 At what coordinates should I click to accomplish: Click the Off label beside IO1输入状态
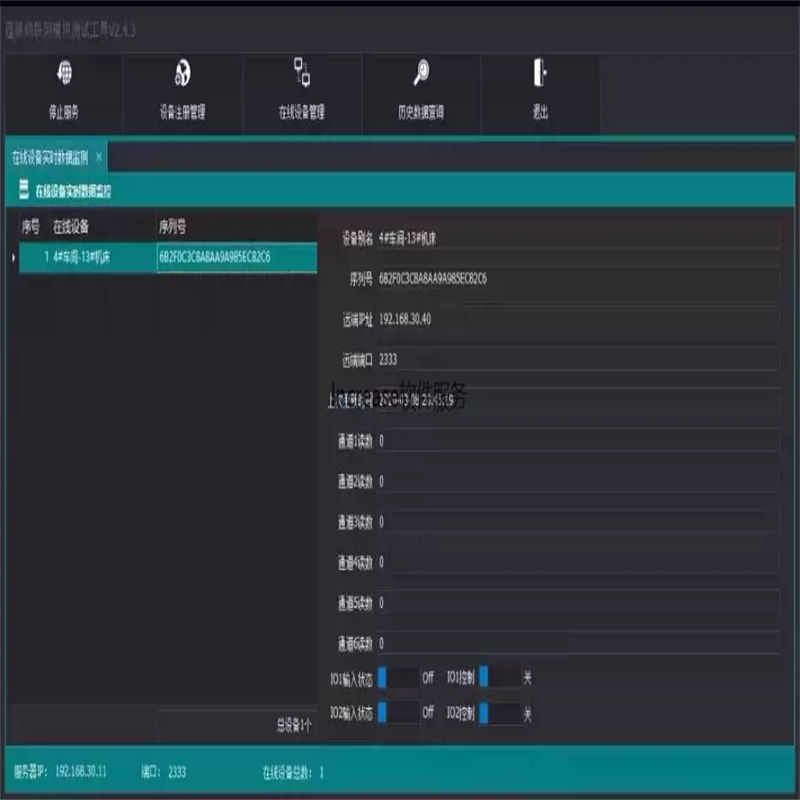[428, 678]
